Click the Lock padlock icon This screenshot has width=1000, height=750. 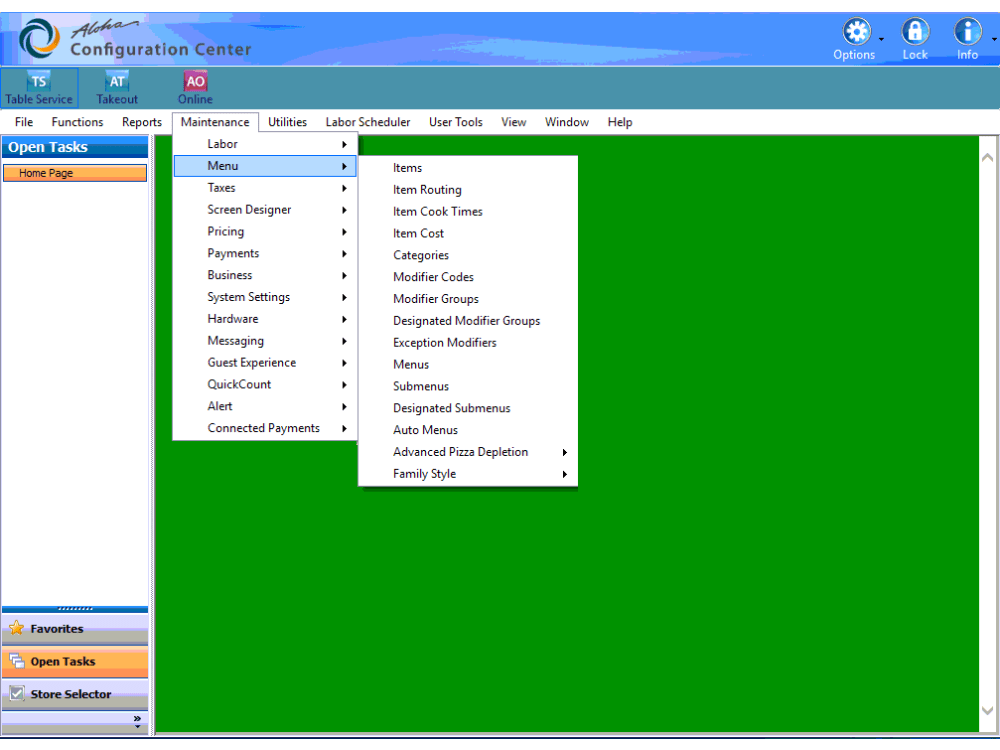click(x=915, y=31)
